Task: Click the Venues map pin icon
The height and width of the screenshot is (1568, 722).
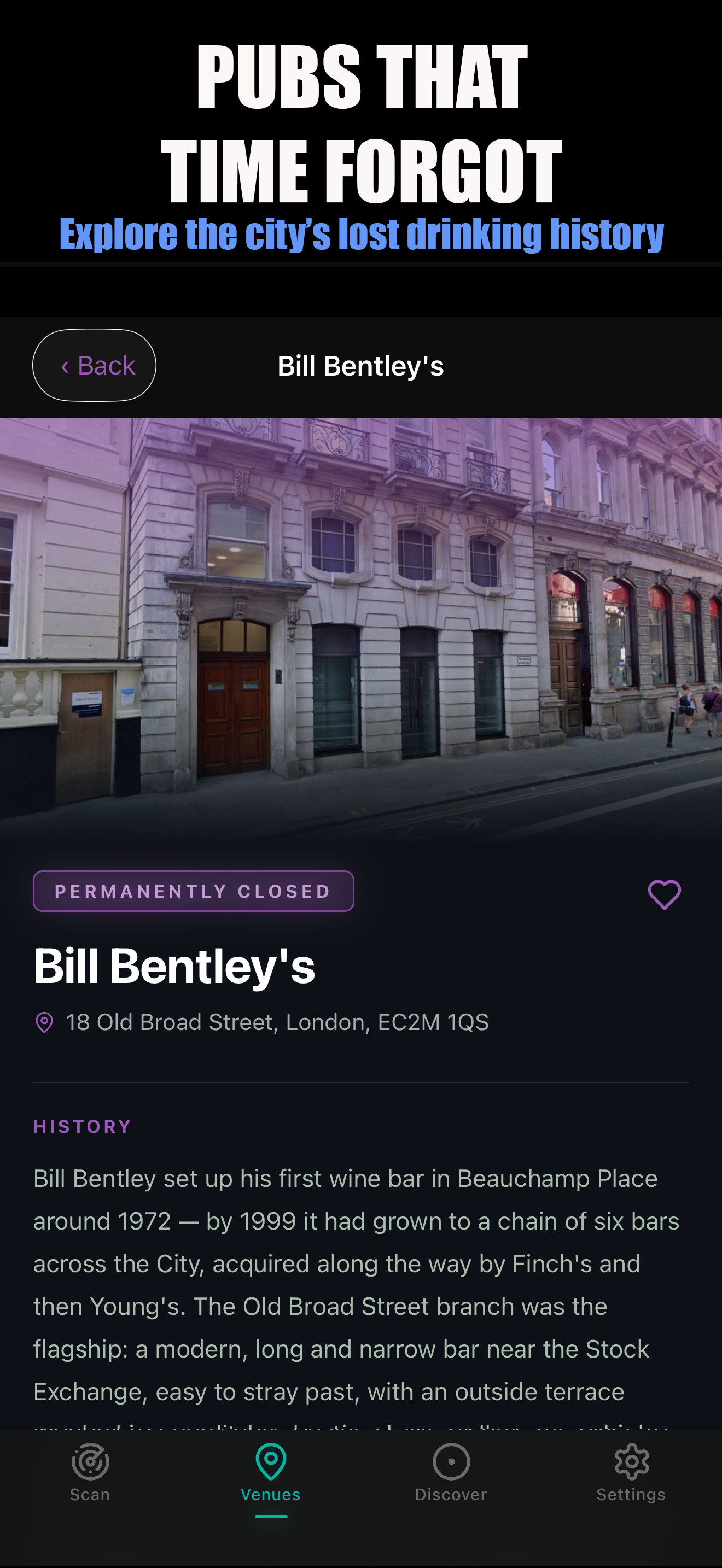Action: click(271, 1461)
